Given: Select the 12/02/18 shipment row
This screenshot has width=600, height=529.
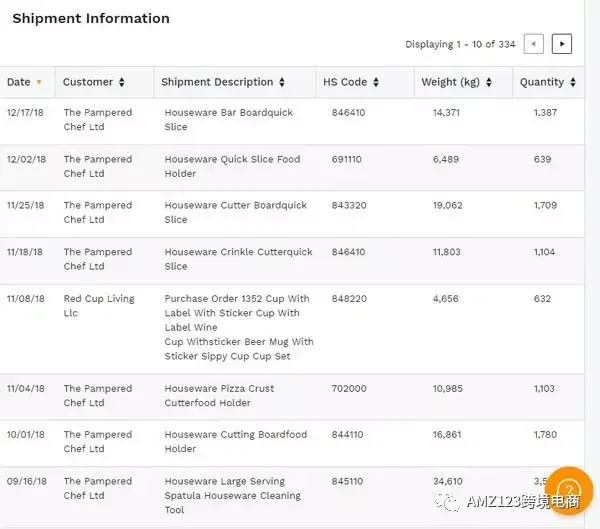Looking at the screenshot, I should pyautogui.click(x=292, y=167).
